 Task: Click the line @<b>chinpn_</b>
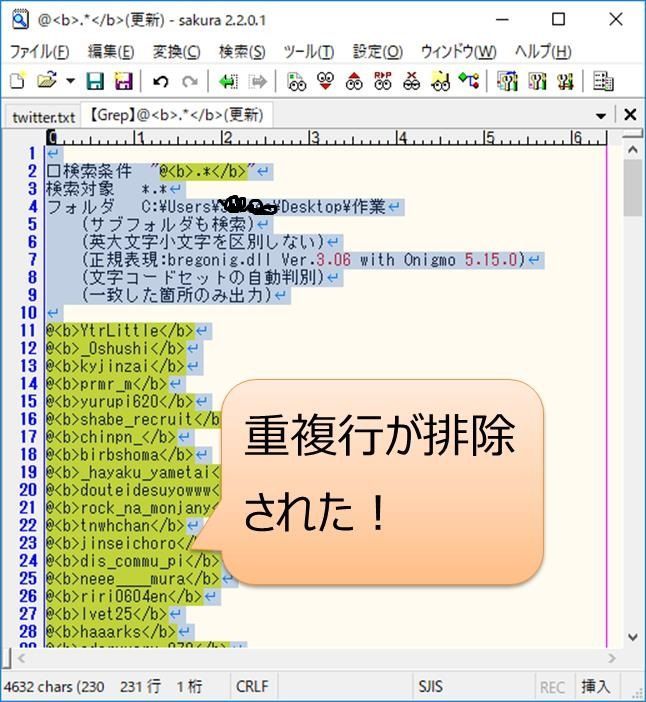pos(111,437)
